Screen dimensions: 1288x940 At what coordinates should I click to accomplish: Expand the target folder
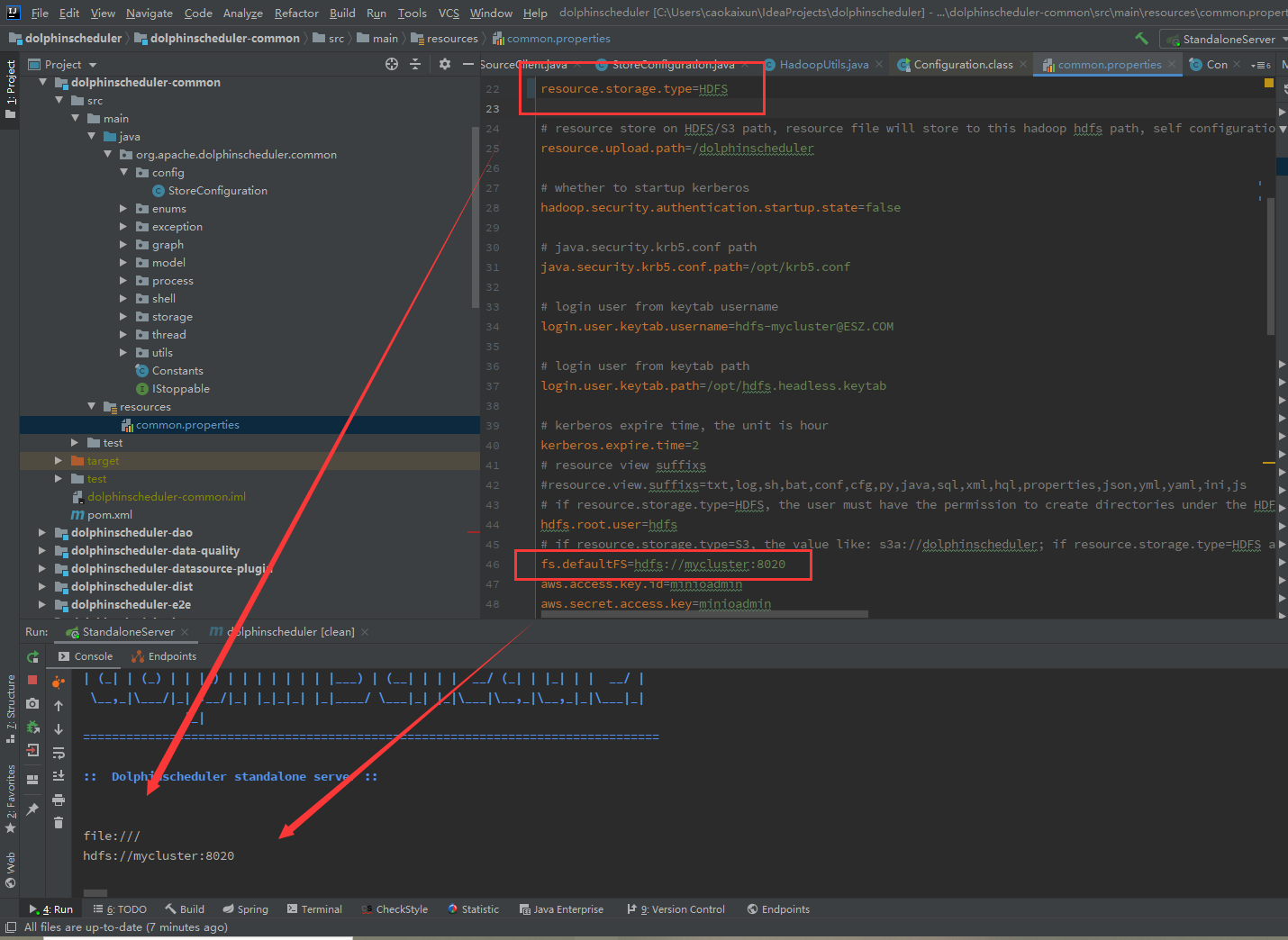(59, 460)
